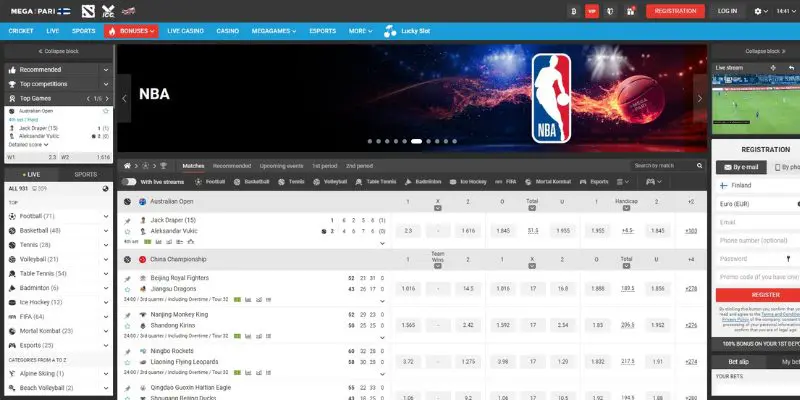This screenshot has height=400, width=800.
Task: Open the BONUSES dropdown
Action: click(x=131, y=31)
